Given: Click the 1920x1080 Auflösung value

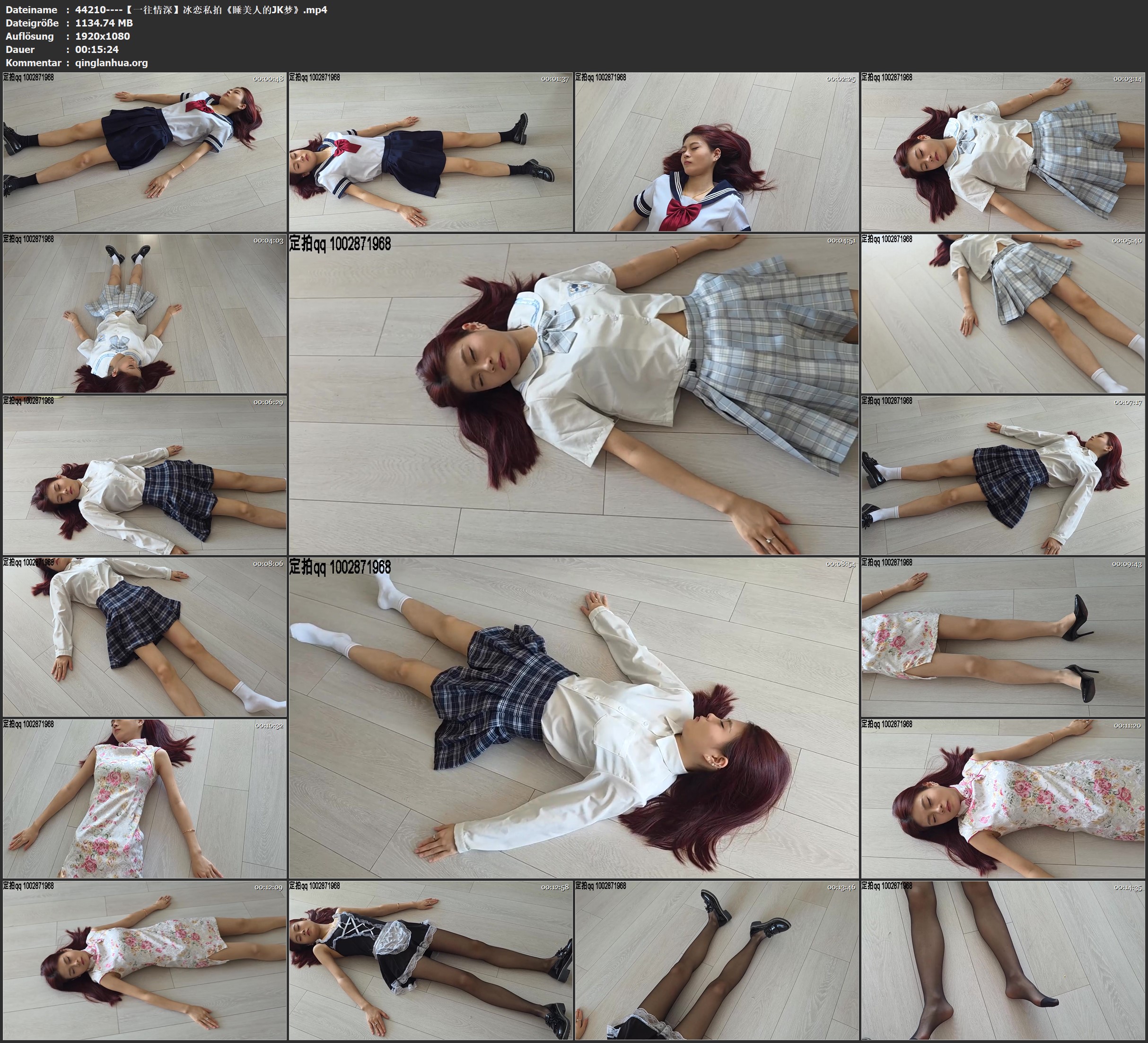Looking at the screenshot, I should tap(103, 36).
